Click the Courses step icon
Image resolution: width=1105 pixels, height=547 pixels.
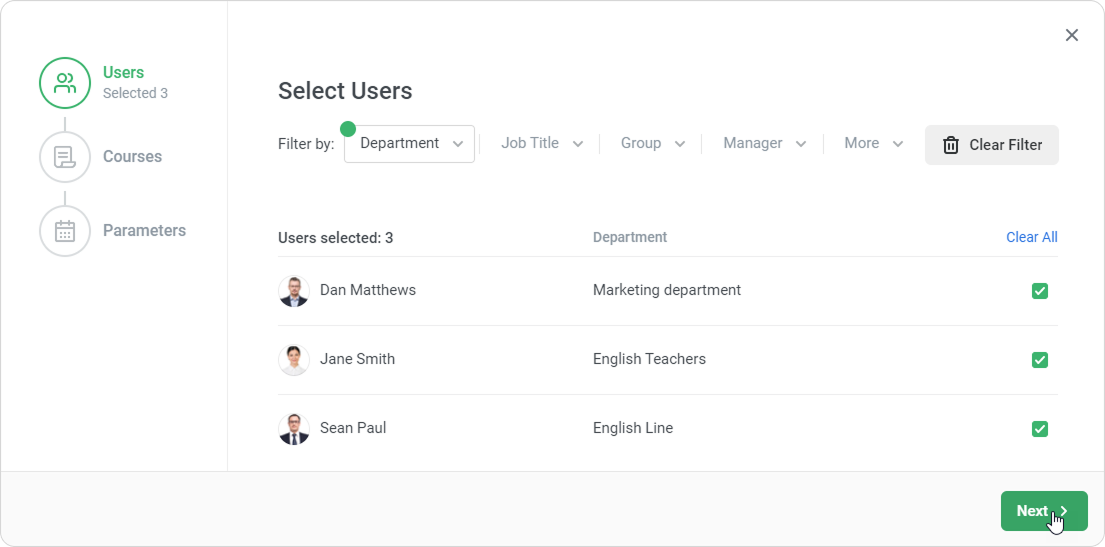point(65,157)
